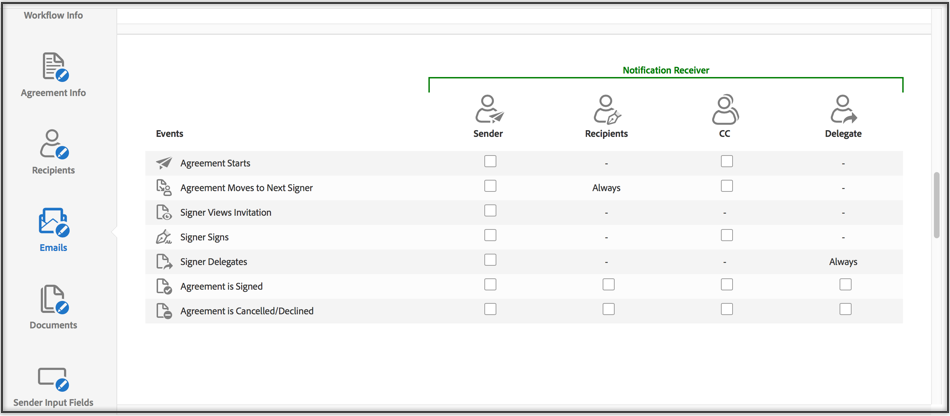Check CC box for Agreement Starts
The image size is (950, 416).
(x=727, y=161)
